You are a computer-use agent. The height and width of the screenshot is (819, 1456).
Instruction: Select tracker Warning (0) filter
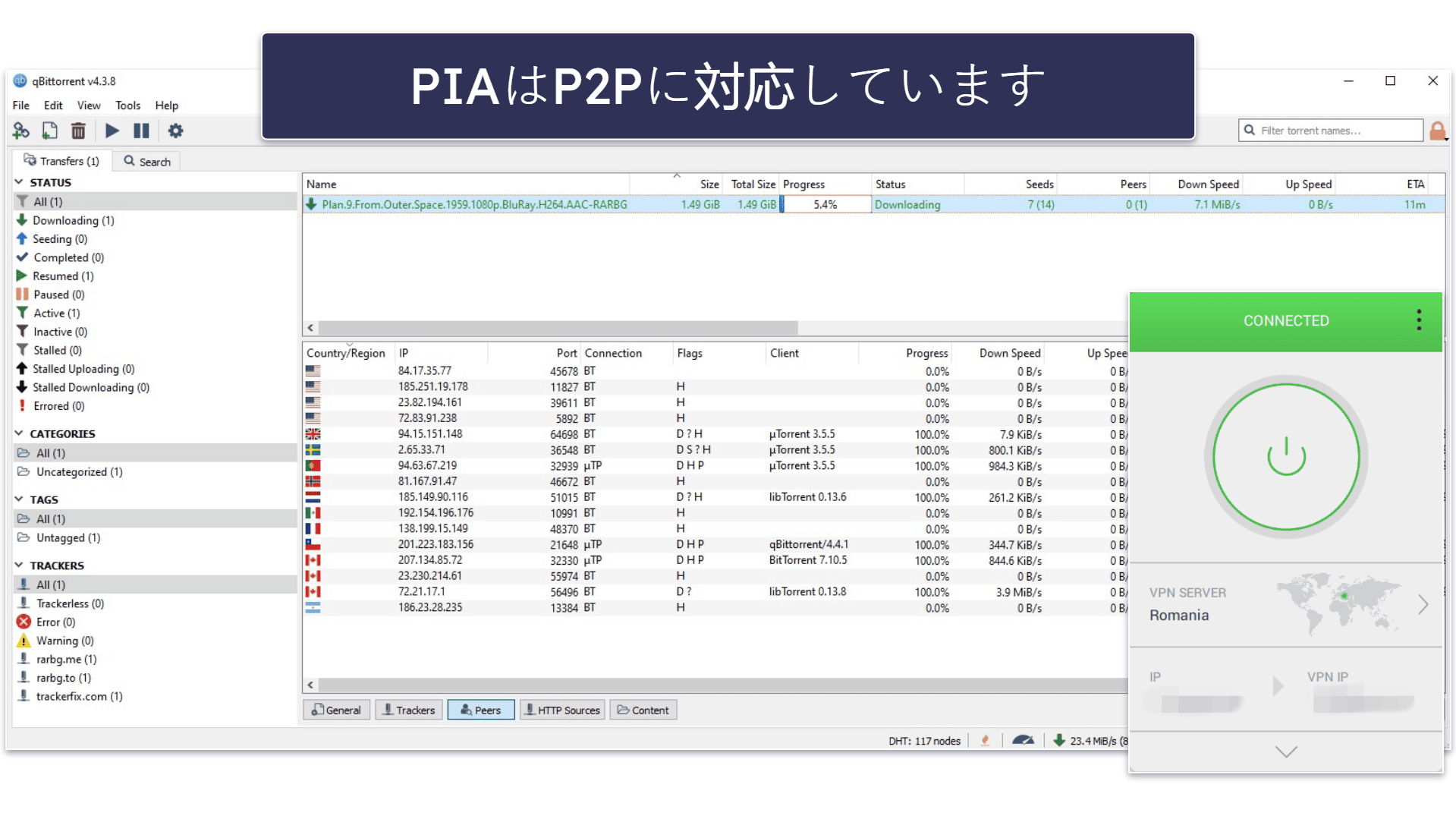click(x=64, y=641)
